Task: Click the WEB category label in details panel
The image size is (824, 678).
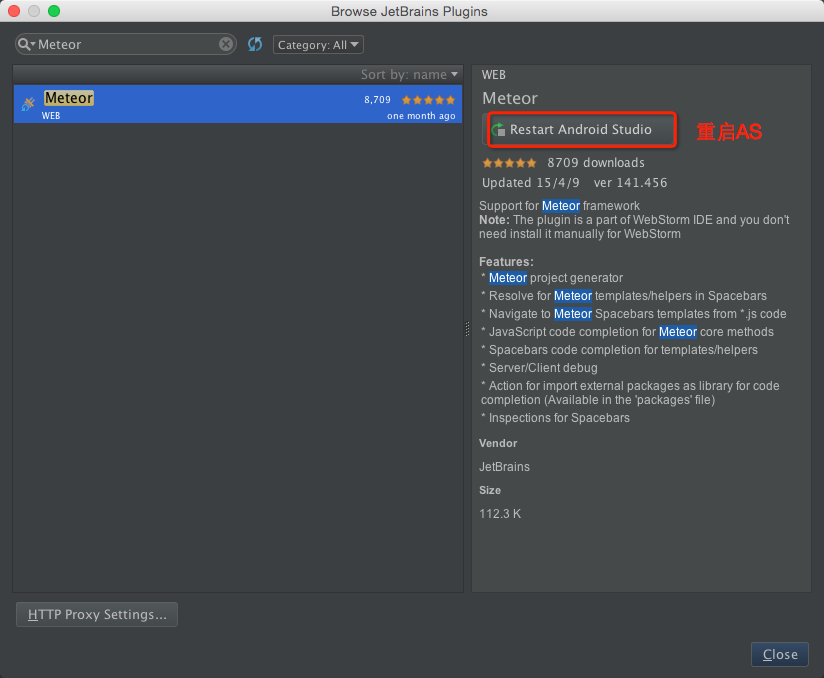Action: 493,75
